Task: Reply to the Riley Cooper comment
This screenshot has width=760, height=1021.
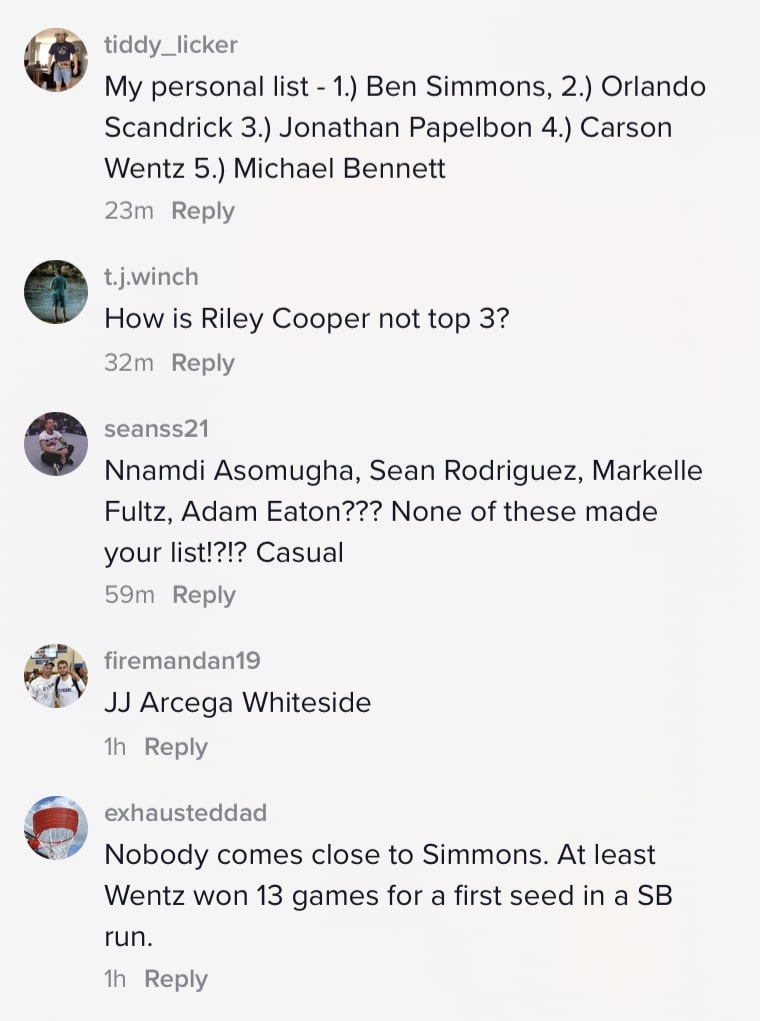Action: point(203,363)
